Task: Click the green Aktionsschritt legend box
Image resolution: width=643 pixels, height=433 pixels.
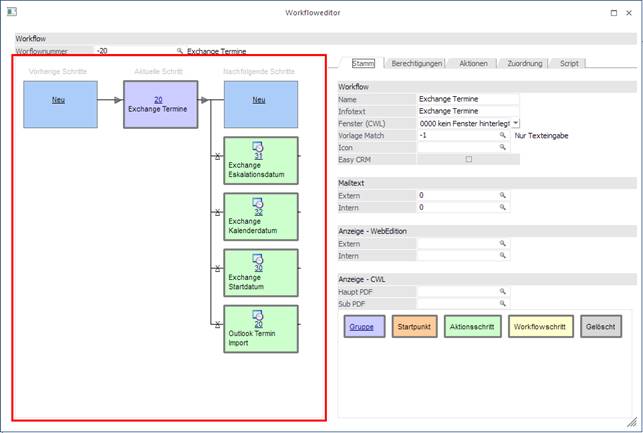Action: [x=471, y=327]
